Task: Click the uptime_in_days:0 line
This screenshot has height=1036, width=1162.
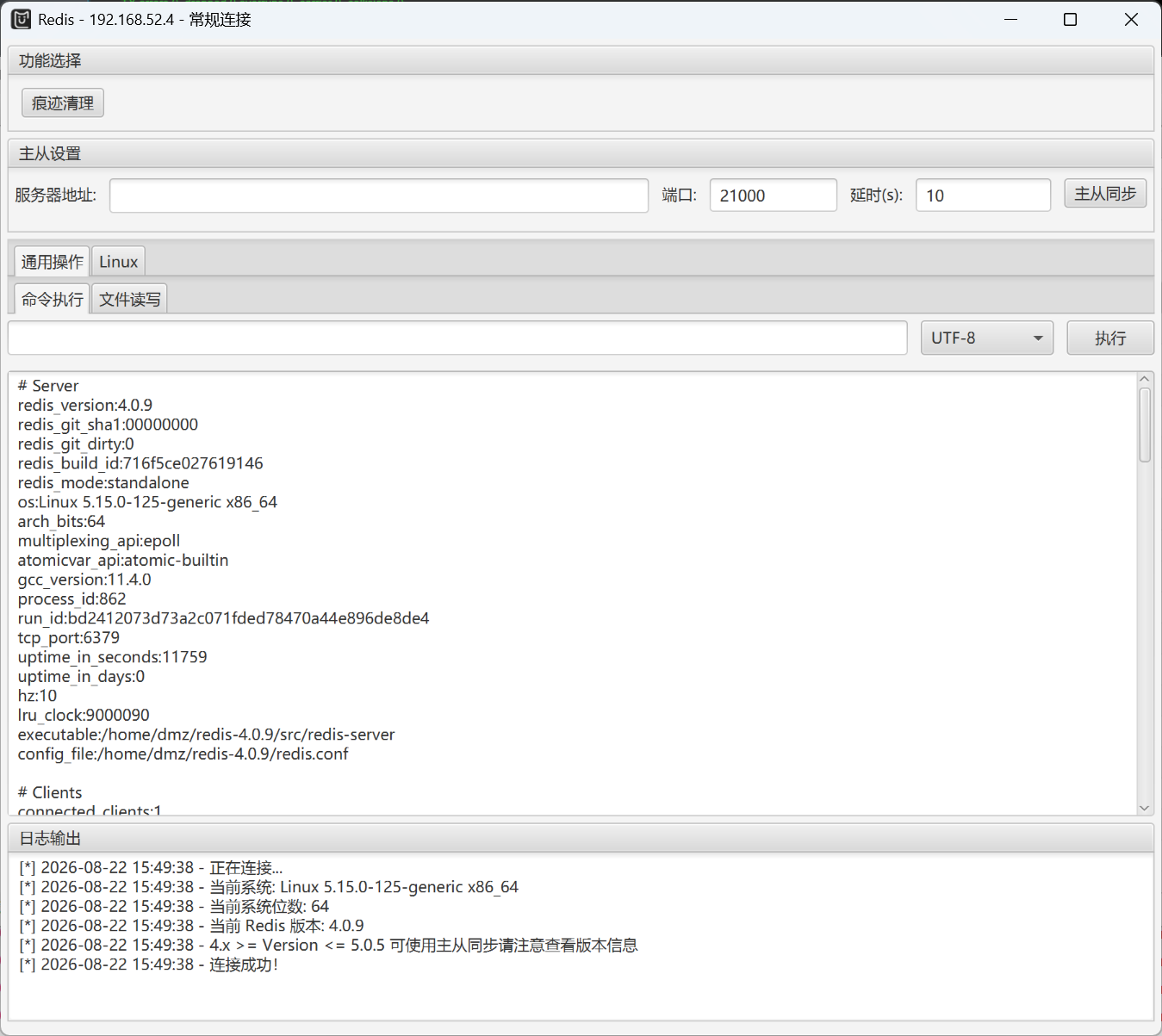Action: [81, 677]
